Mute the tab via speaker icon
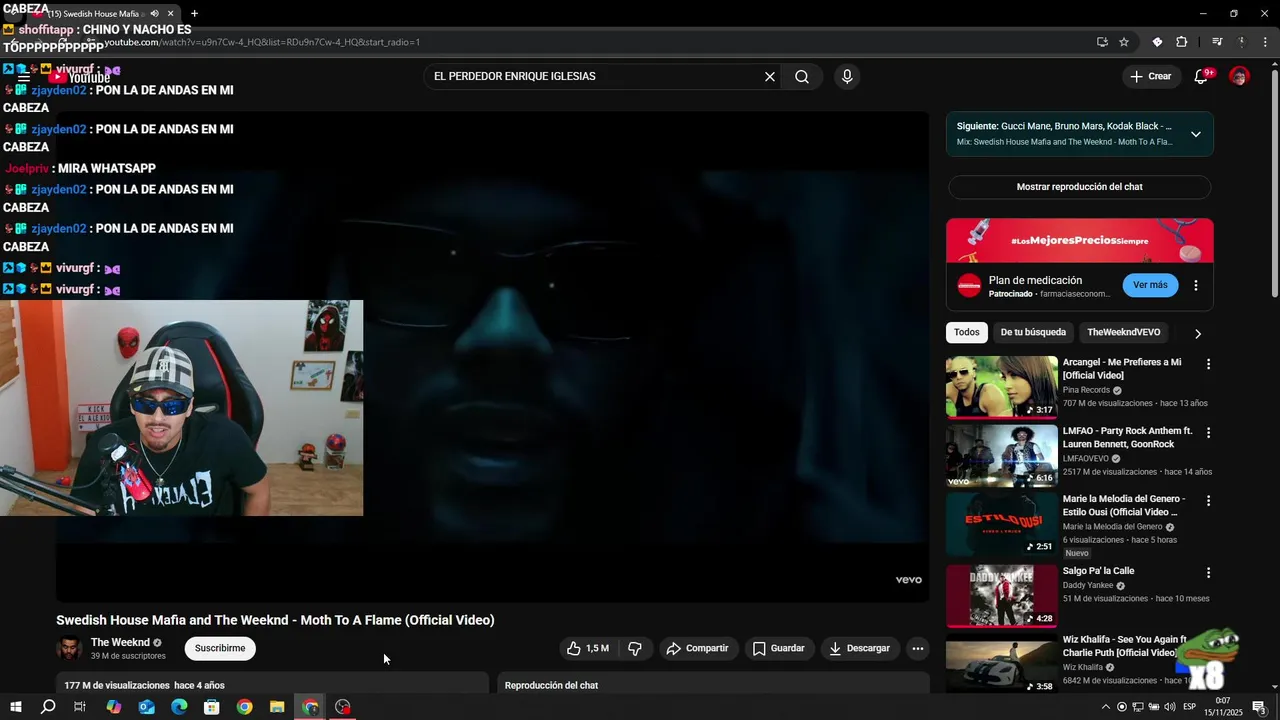The height and width of the screenshot is (720, 1280). [154, 14]
